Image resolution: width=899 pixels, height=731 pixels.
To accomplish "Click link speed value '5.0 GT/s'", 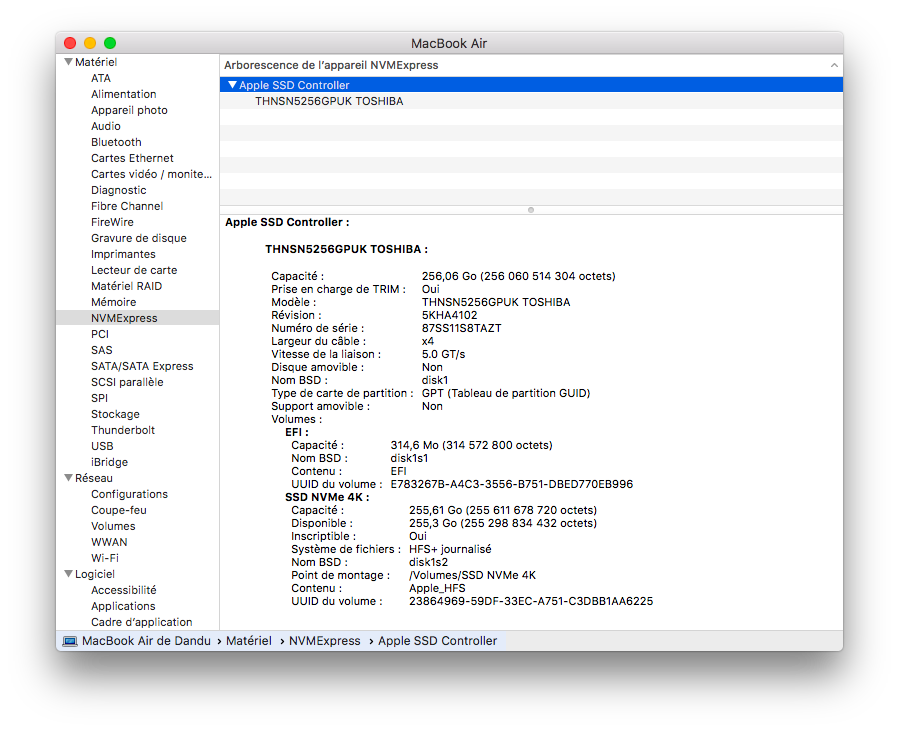I will (444, 354).
